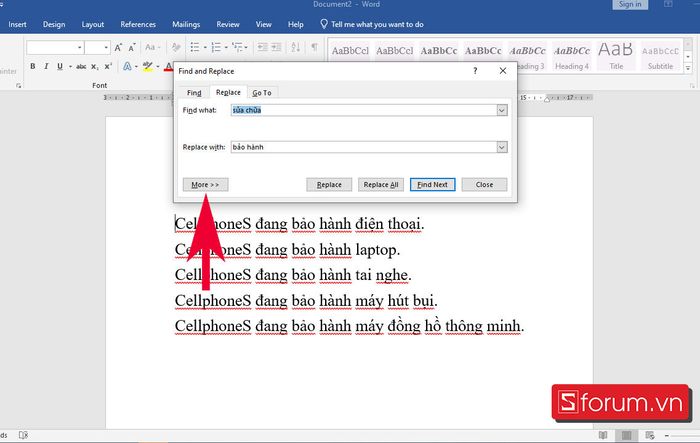The height and width of the screenshot is (443, 700).
Task: Open the Design ribbon tab
Action: click(54, 24)
